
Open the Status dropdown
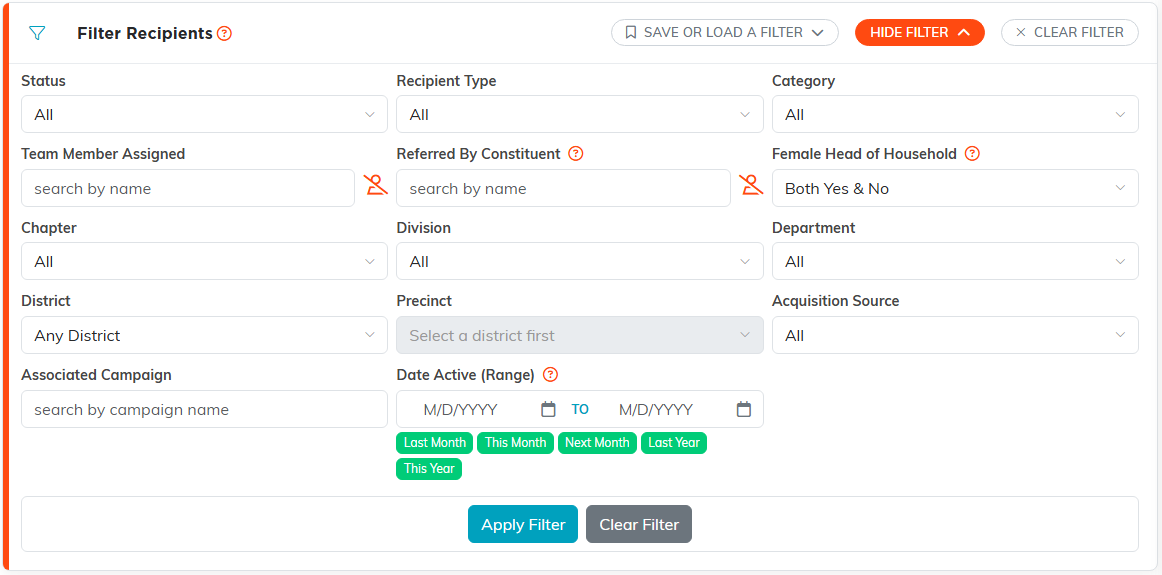point(205,114)
